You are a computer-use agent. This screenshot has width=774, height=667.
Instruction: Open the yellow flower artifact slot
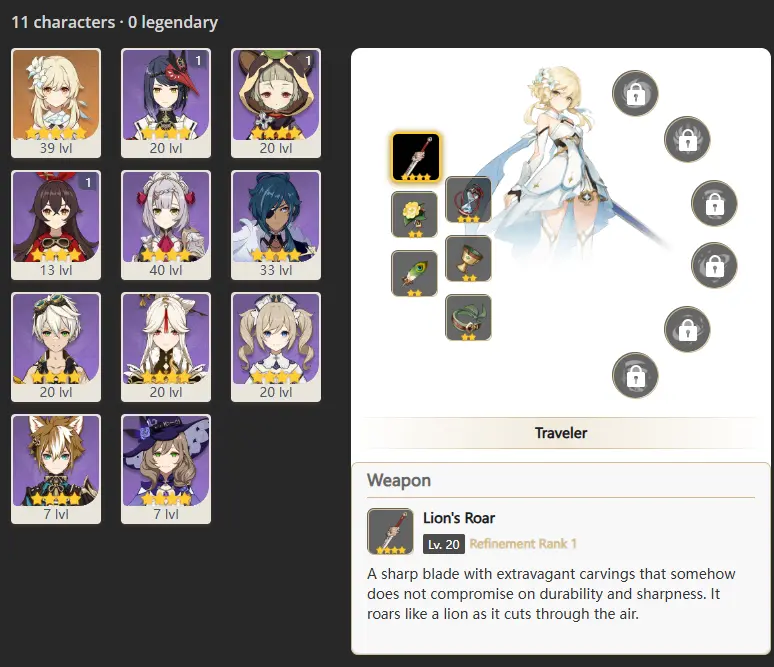414,215
